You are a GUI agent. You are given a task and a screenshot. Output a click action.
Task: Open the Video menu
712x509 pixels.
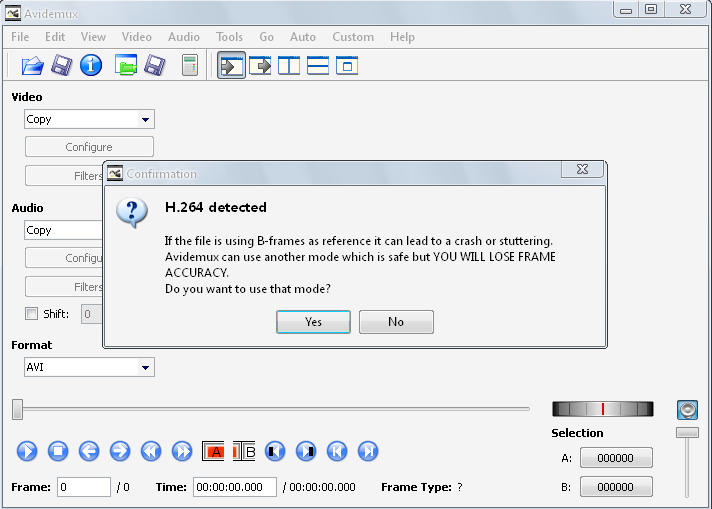(137, 37)
